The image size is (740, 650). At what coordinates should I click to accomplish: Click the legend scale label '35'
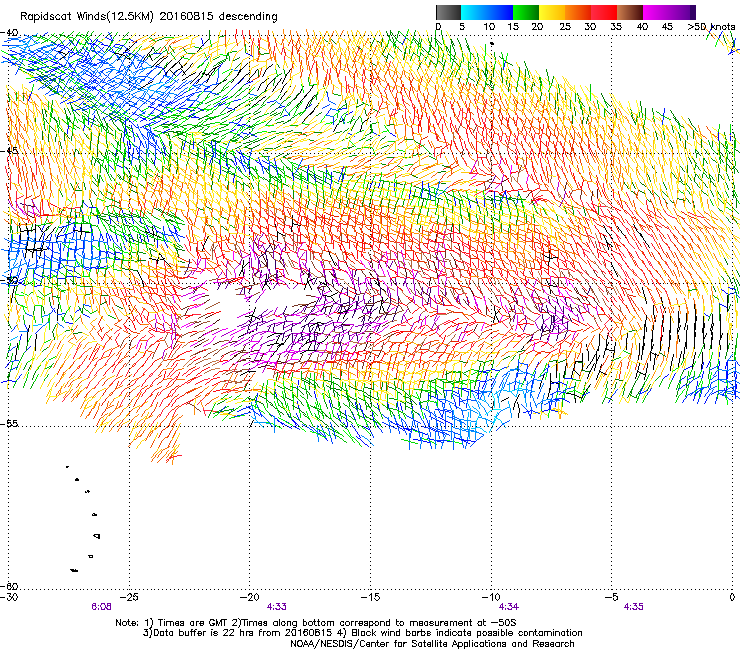(x=616, y=27)
